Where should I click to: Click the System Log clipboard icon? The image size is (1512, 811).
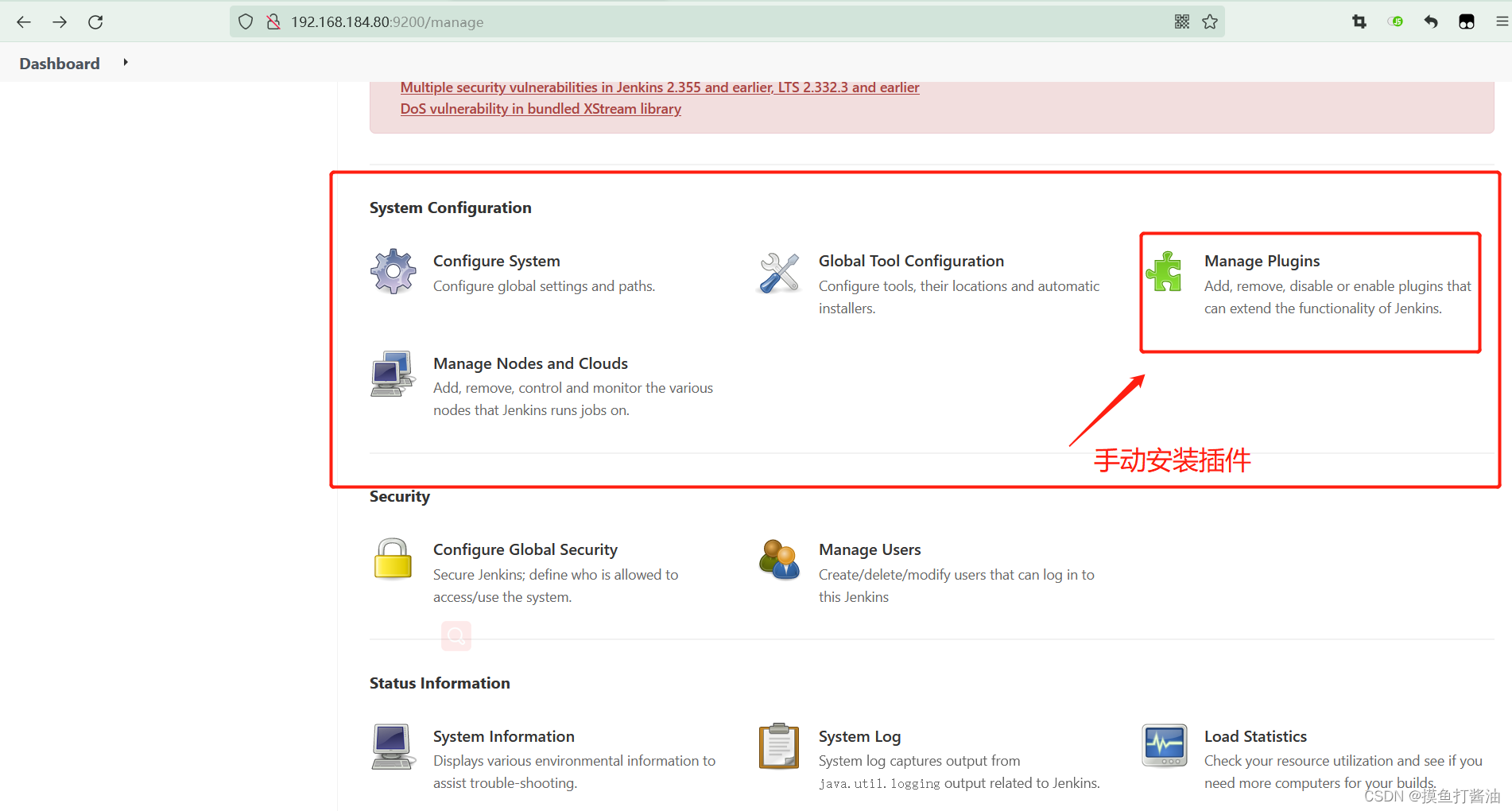click(779, 746)
